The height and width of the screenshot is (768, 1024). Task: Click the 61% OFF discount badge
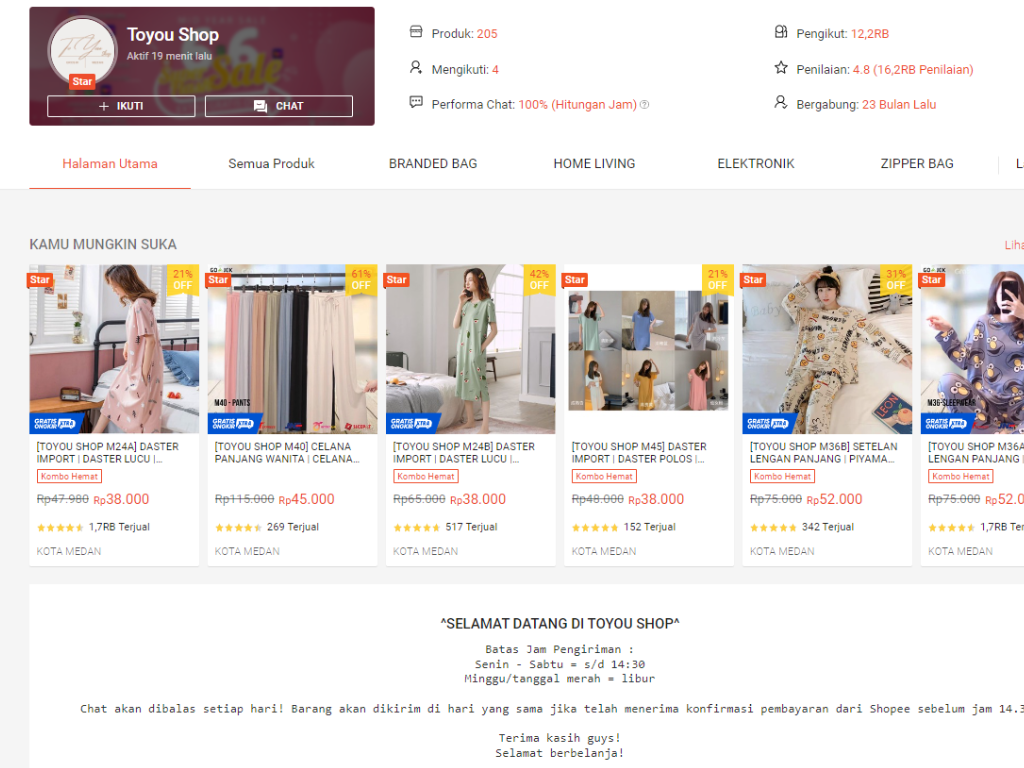click(361, 280)
